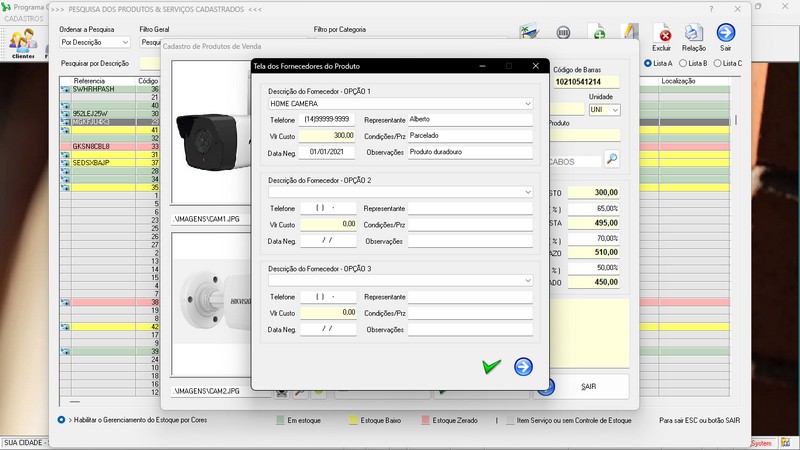Click the barcode icon in toolbar
The width and height of the screenshot is (800, 450).
(x=564, y=34)
